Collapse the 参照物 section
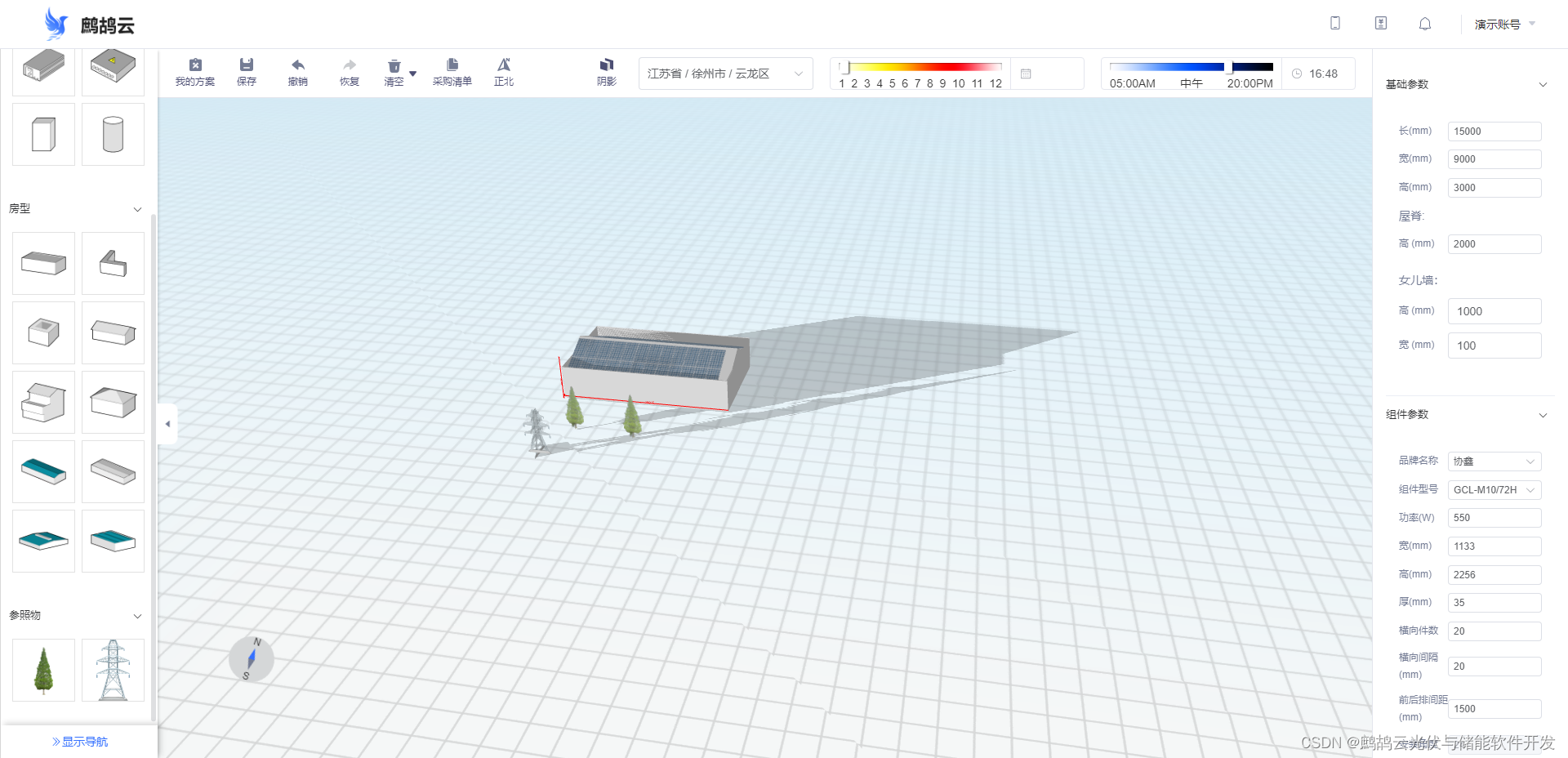 coord(137,616)
